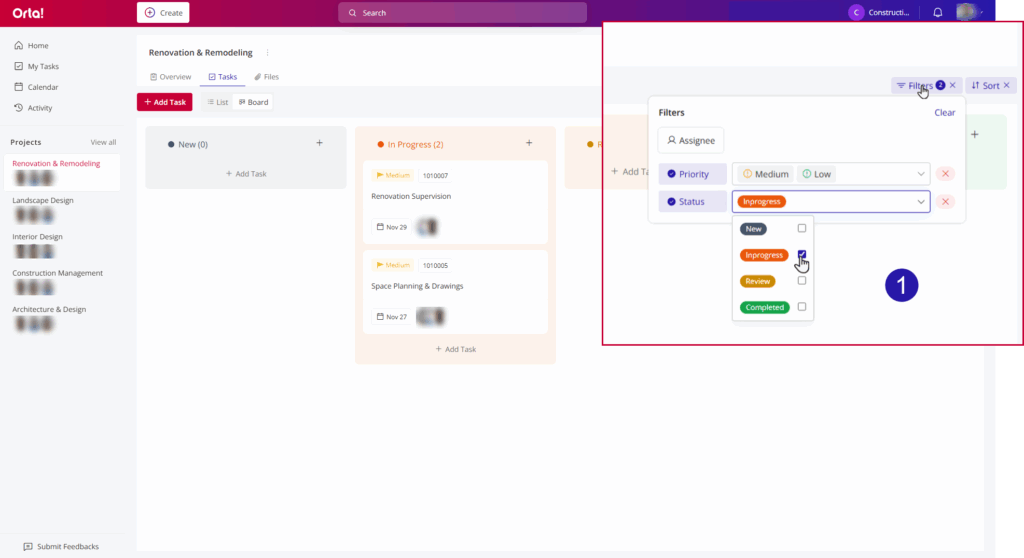The height and width of the screenshot is (558, 1024).
Task: Select the orange Review status tag
Action: coord(757,281)
